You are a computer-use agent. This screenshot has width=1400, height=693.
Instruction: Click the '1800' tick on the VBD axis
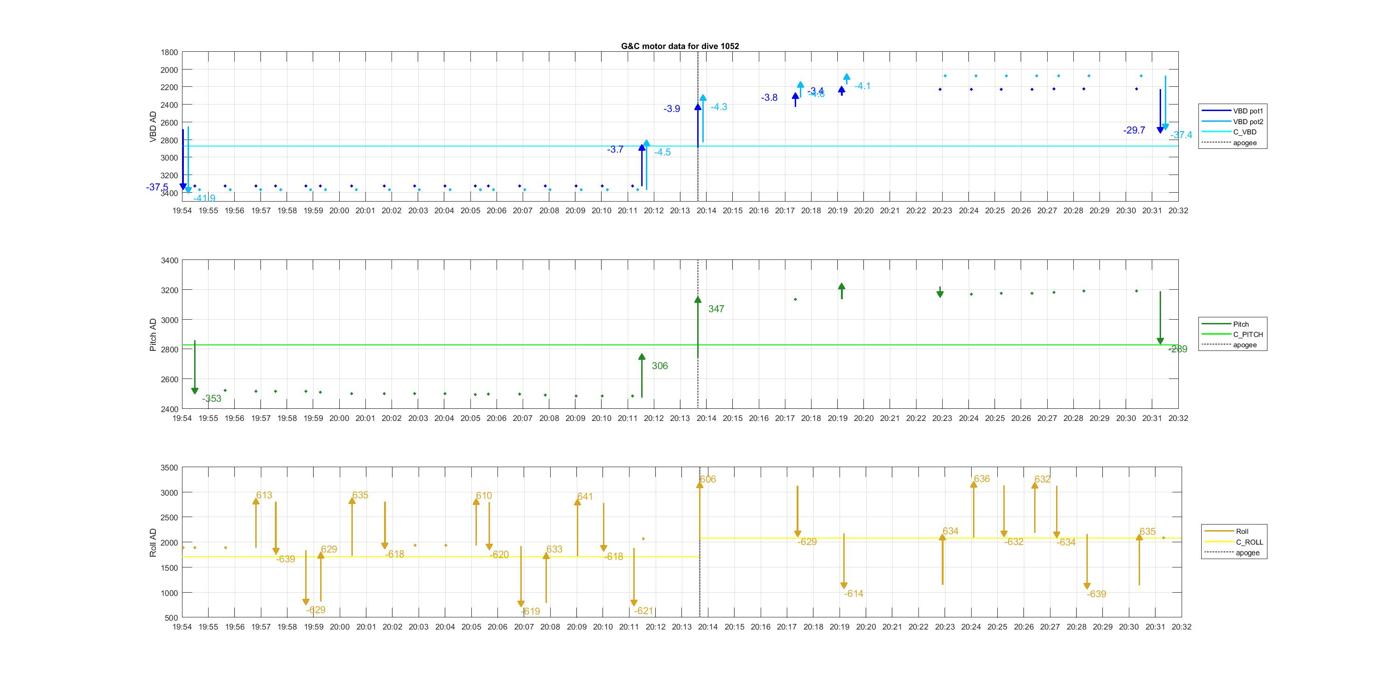[169, 52]
